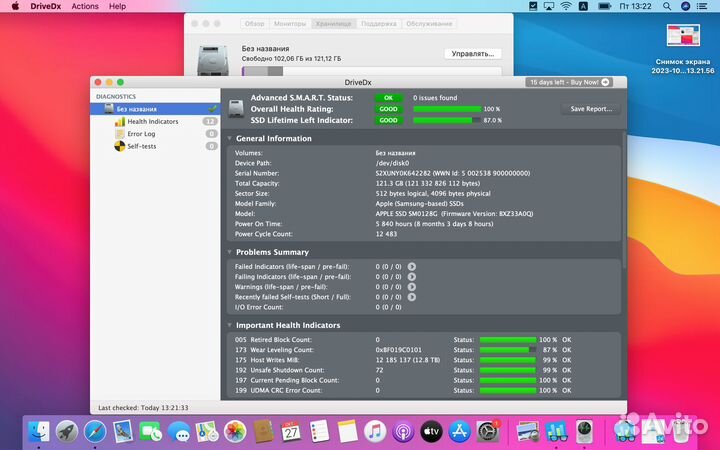The height and width of the screenshot is (450, 720).
Task: Click the Power Cycle Count value 12 483
Action: (386, 234)
